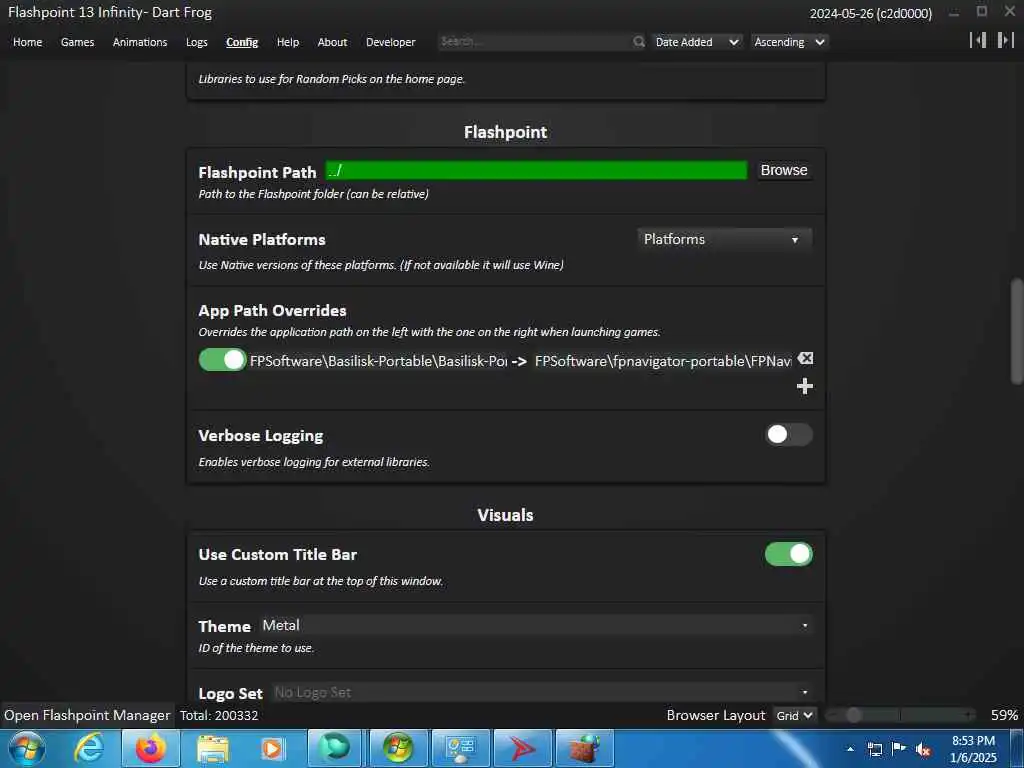Open the Animations tab
The height and width of the screenshot is (768, 1024).
(x=140, y=42)
